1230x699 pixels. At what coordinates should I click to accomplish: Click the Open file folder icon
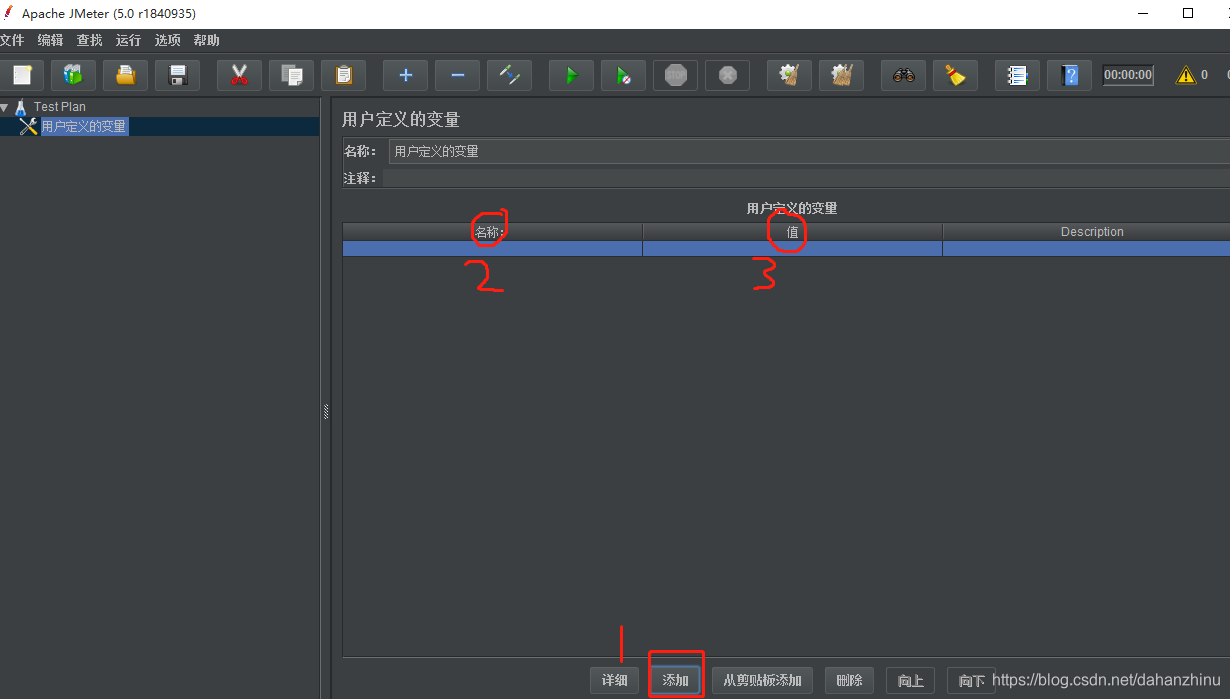125,75
